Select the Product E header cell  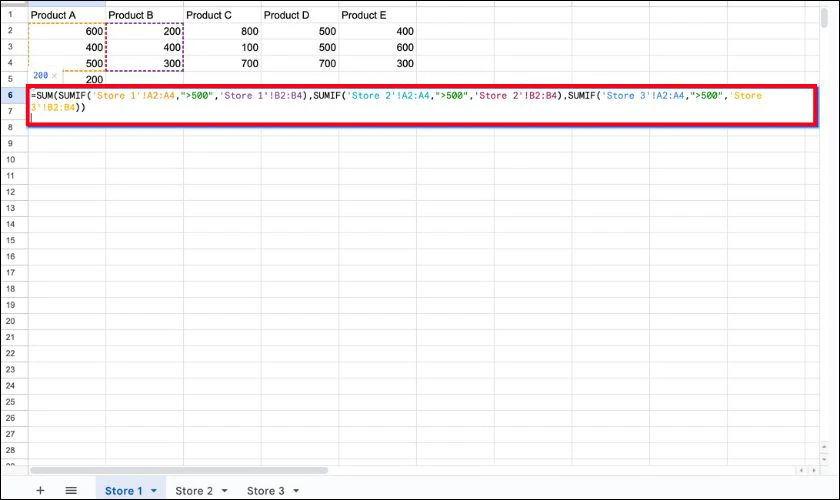[x=378, y=15]
